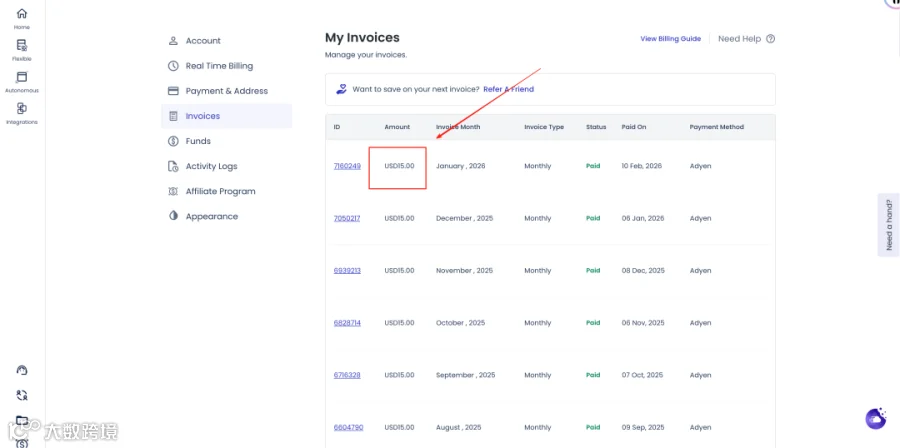Click the question mark help icon
Image resolution: width=900 pixels, height=448 pixels.
tap(770, 39)
